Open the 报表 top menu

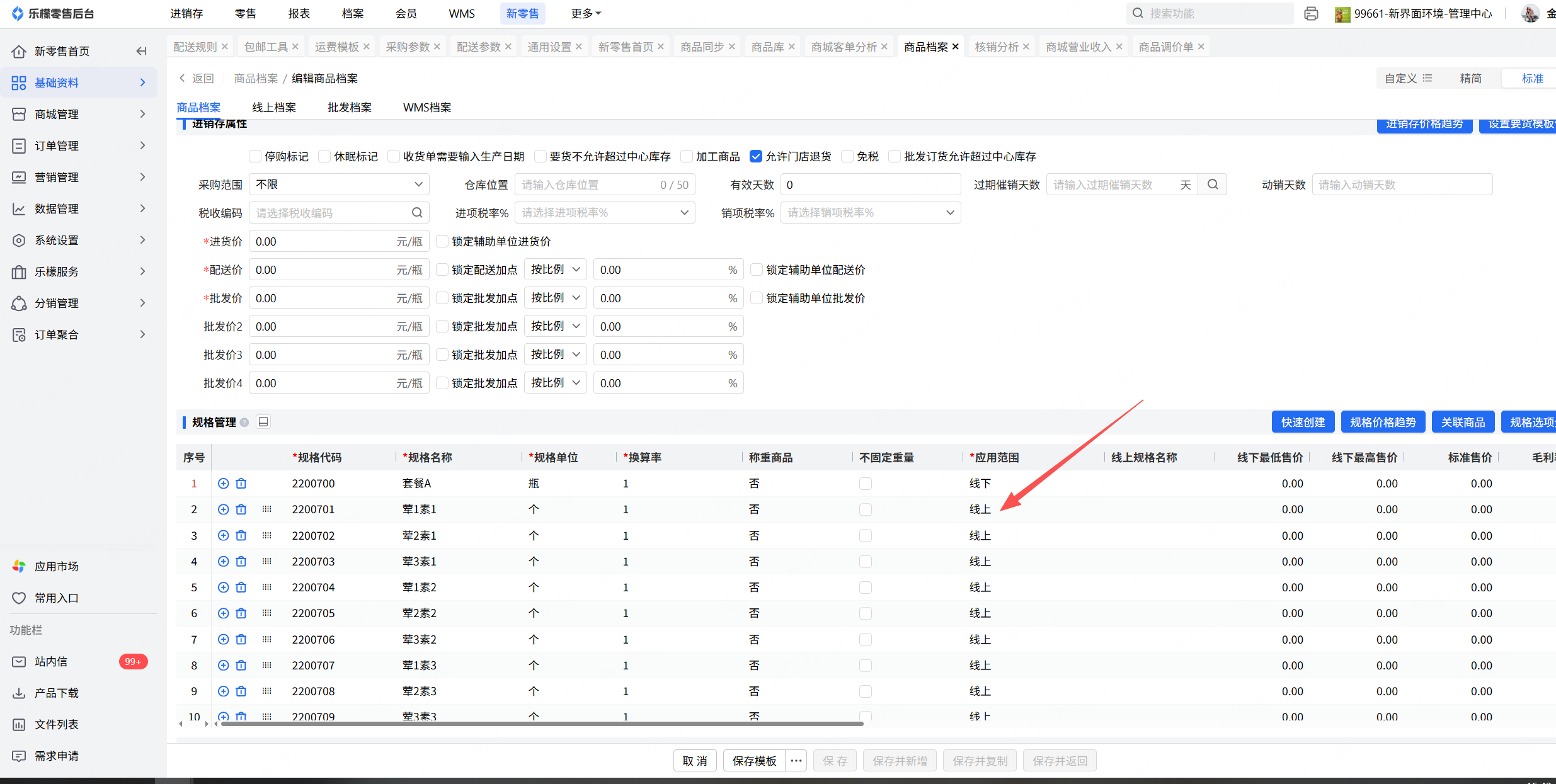tap(299, 13)
